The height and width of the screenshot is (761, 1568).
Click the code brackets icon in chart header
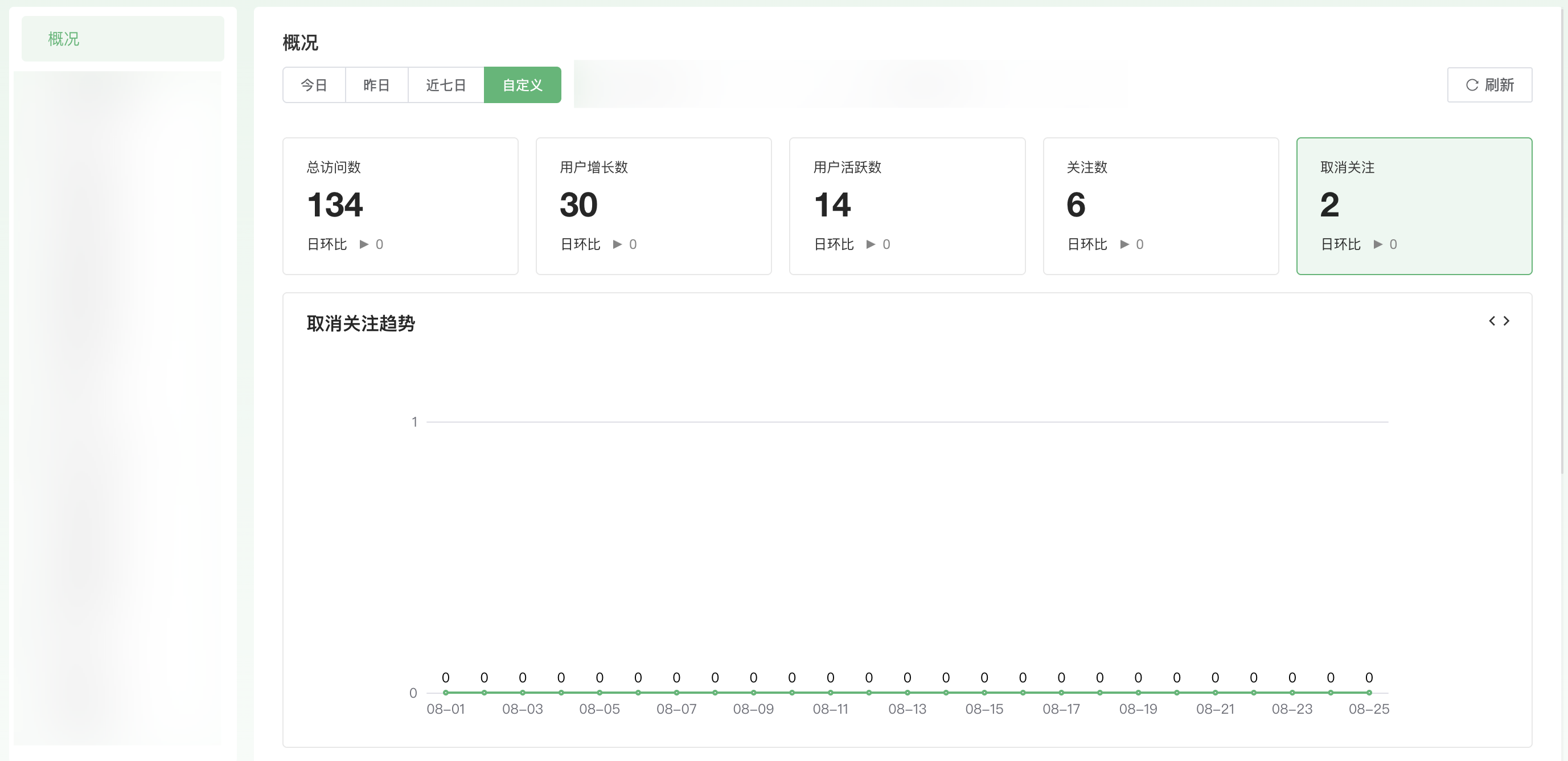1499,321
